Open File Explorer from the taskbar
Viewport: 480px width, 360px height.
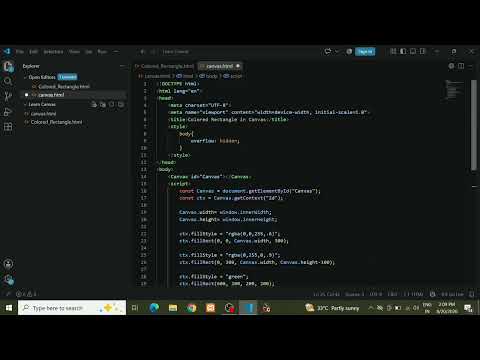pos(173,308)
